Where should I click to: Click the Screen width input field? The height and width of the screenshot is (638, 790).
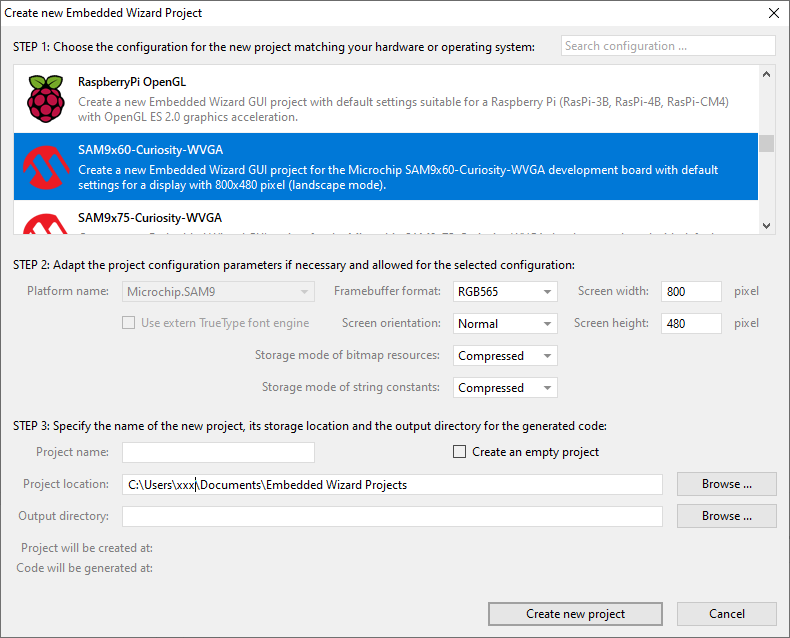(x=690, y=292)
